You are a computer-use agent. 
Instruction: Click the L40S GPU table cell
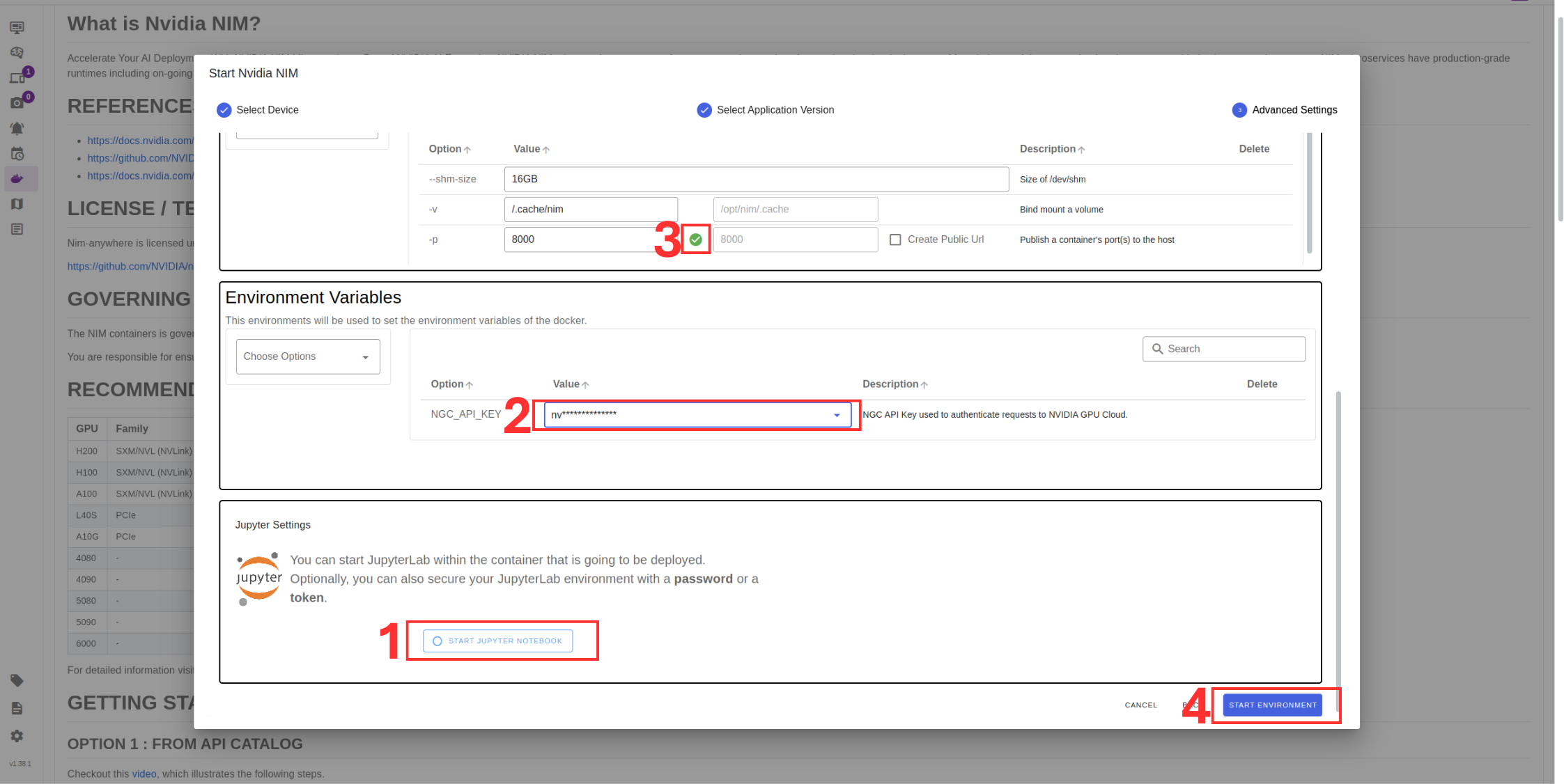pos(87,515)
